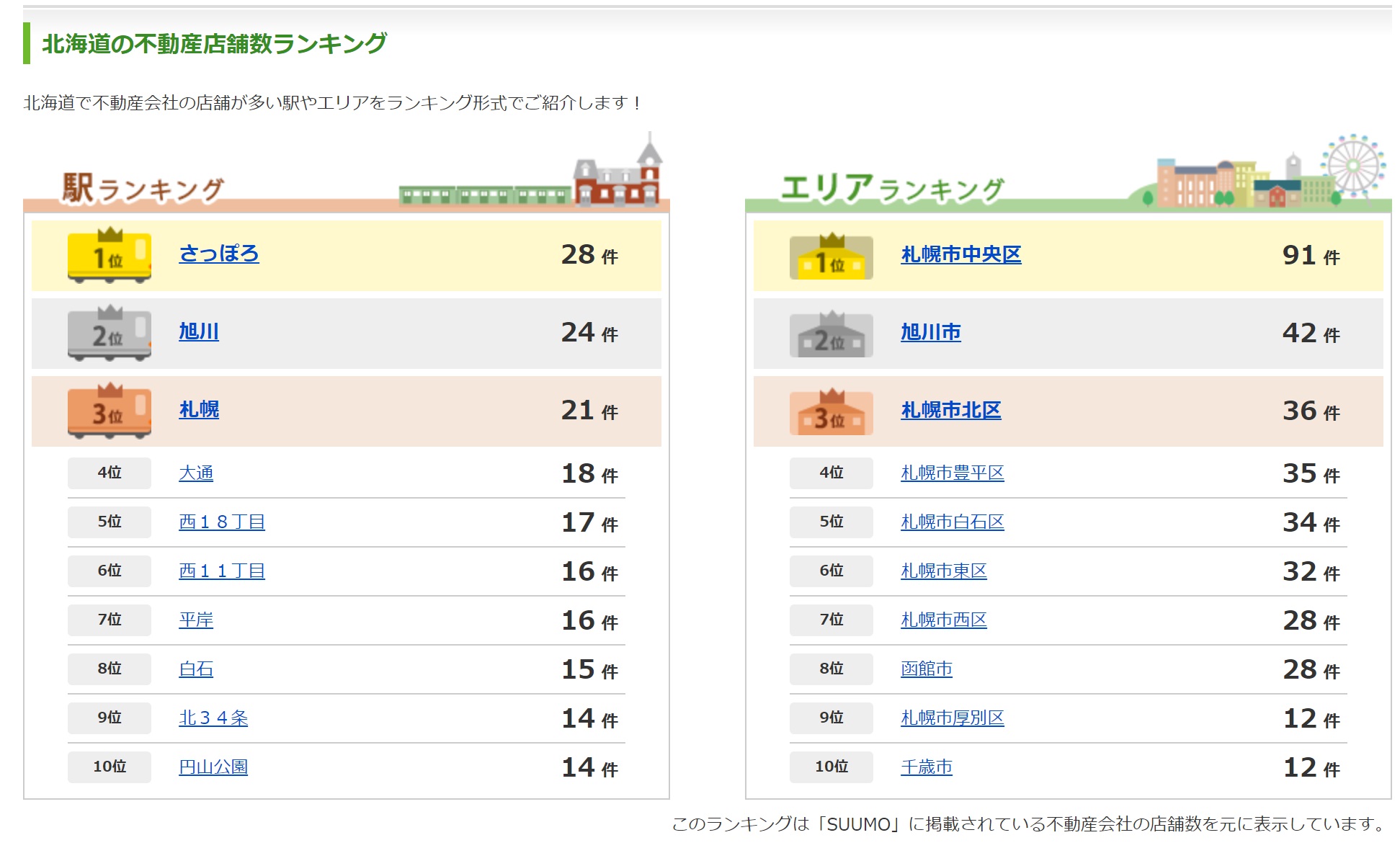1400x848 pixels.
Task: Go to the 円山公園 station link
Action: [213, 767]
